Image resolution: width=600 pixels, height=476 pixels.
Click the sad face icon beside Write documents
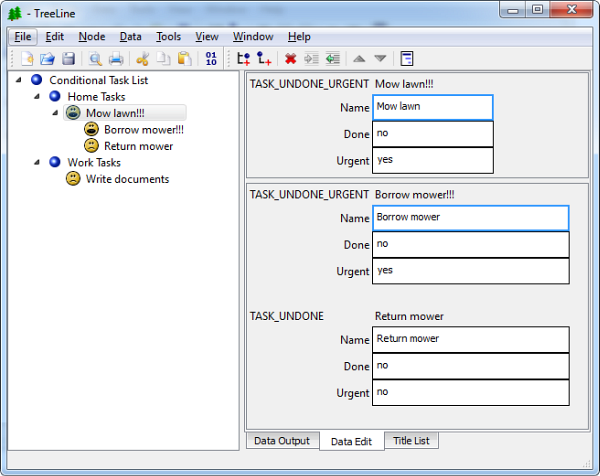point(73,178)
